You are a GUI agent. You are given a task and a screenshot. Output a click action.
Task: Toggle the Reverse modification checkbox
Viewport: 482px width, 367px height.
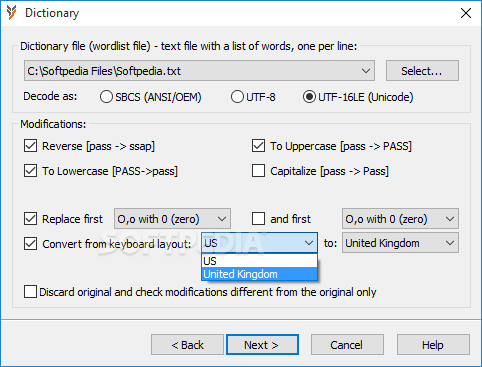click(30, 146)
